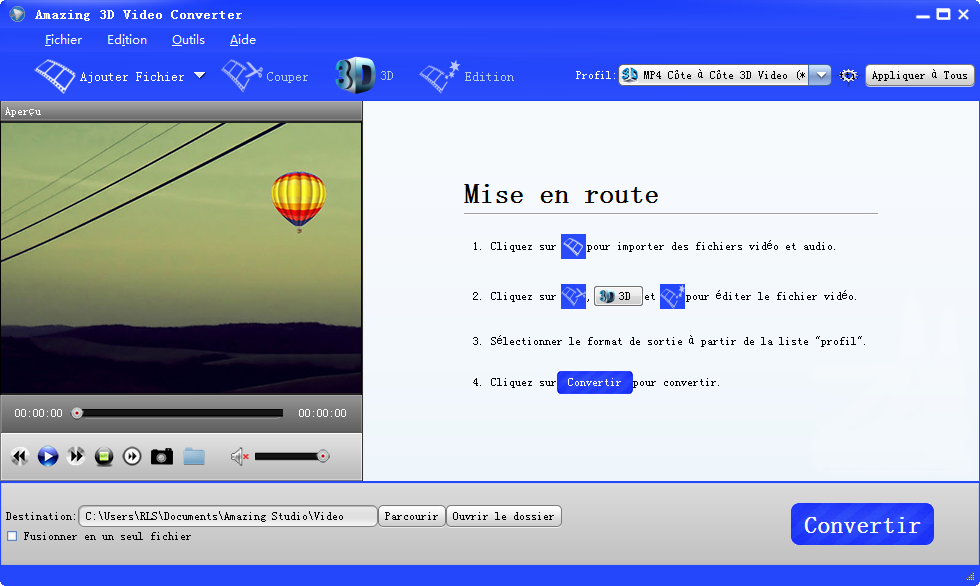
Task: Click the video seek progress bar
Action: coord(180,413)
